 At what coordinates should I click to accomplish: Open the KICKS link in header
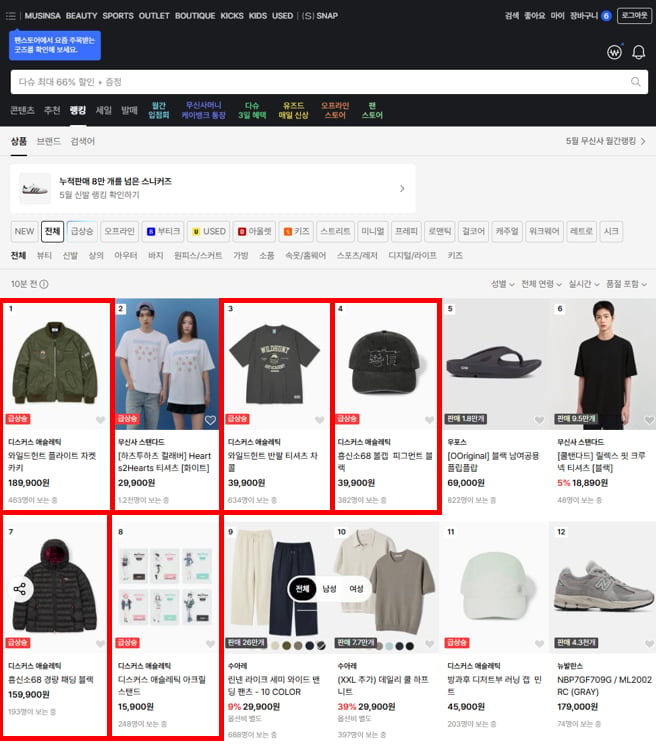point(232,16)
